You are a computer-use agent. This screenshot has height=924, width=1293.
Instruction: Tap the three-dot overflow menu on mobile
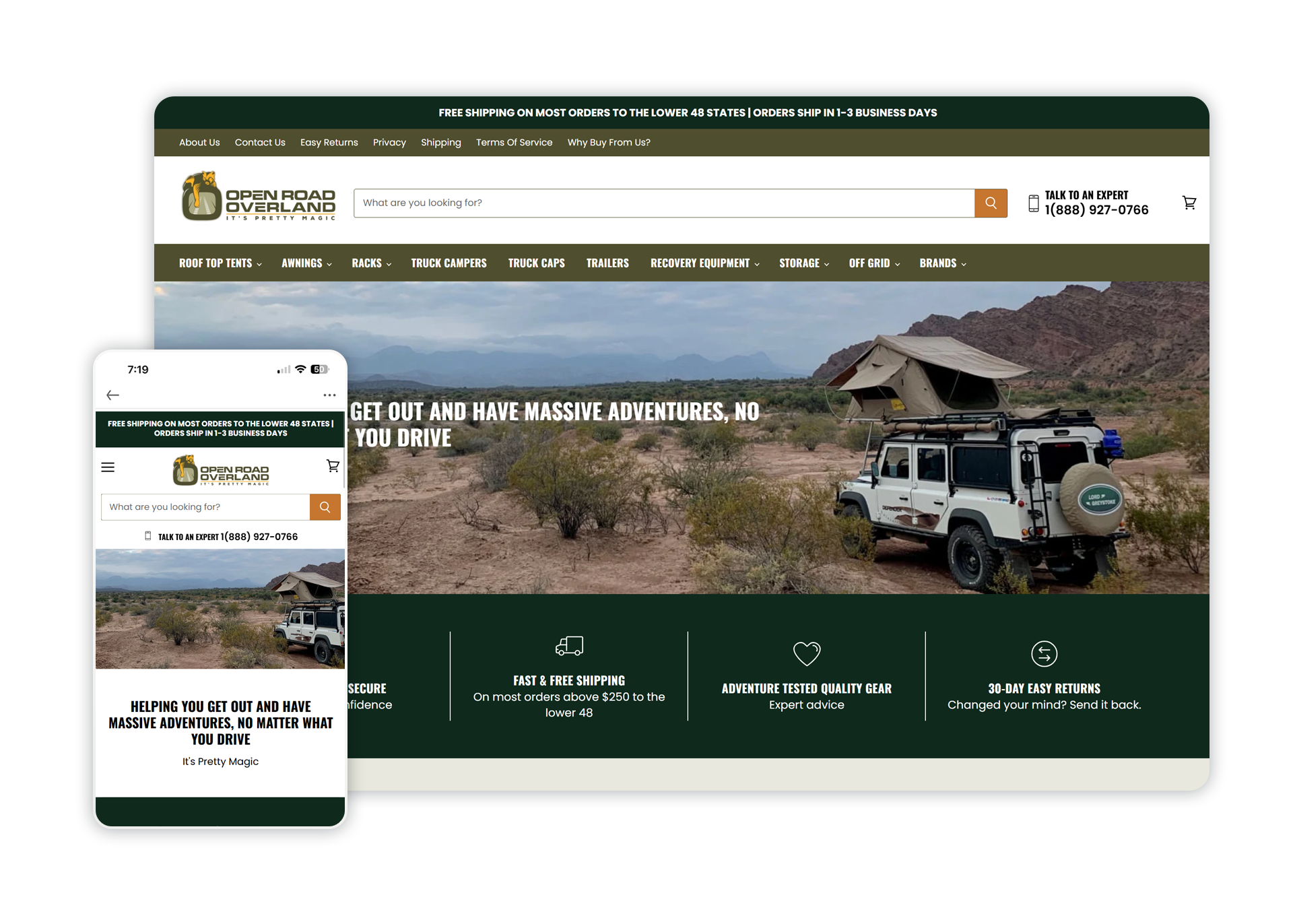[x=329, y=395]
